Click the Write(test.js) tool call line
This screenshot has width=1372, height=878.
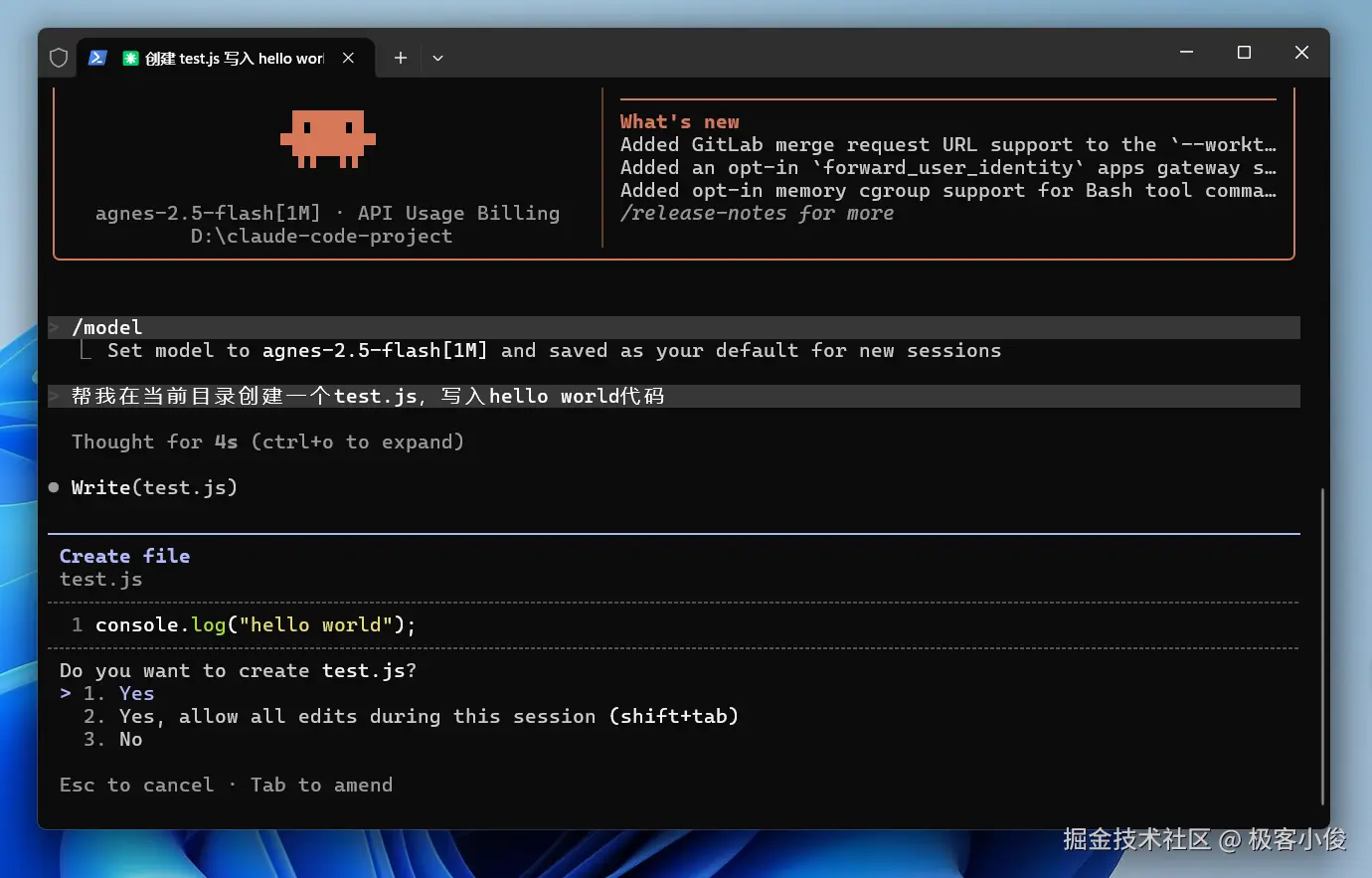[x=154, y=487]
